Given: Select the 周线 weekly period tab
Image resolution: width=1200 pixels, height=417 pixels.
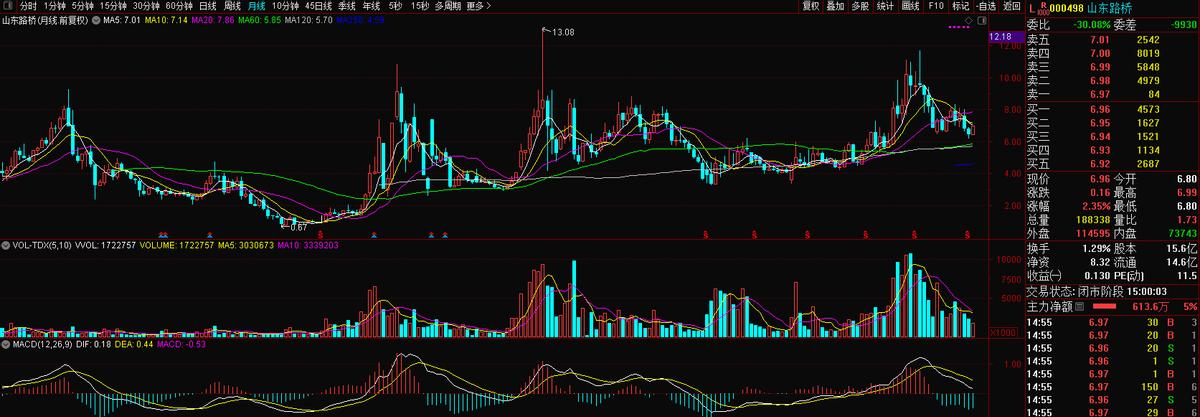Looking at the screenshot, I should 232,6.
